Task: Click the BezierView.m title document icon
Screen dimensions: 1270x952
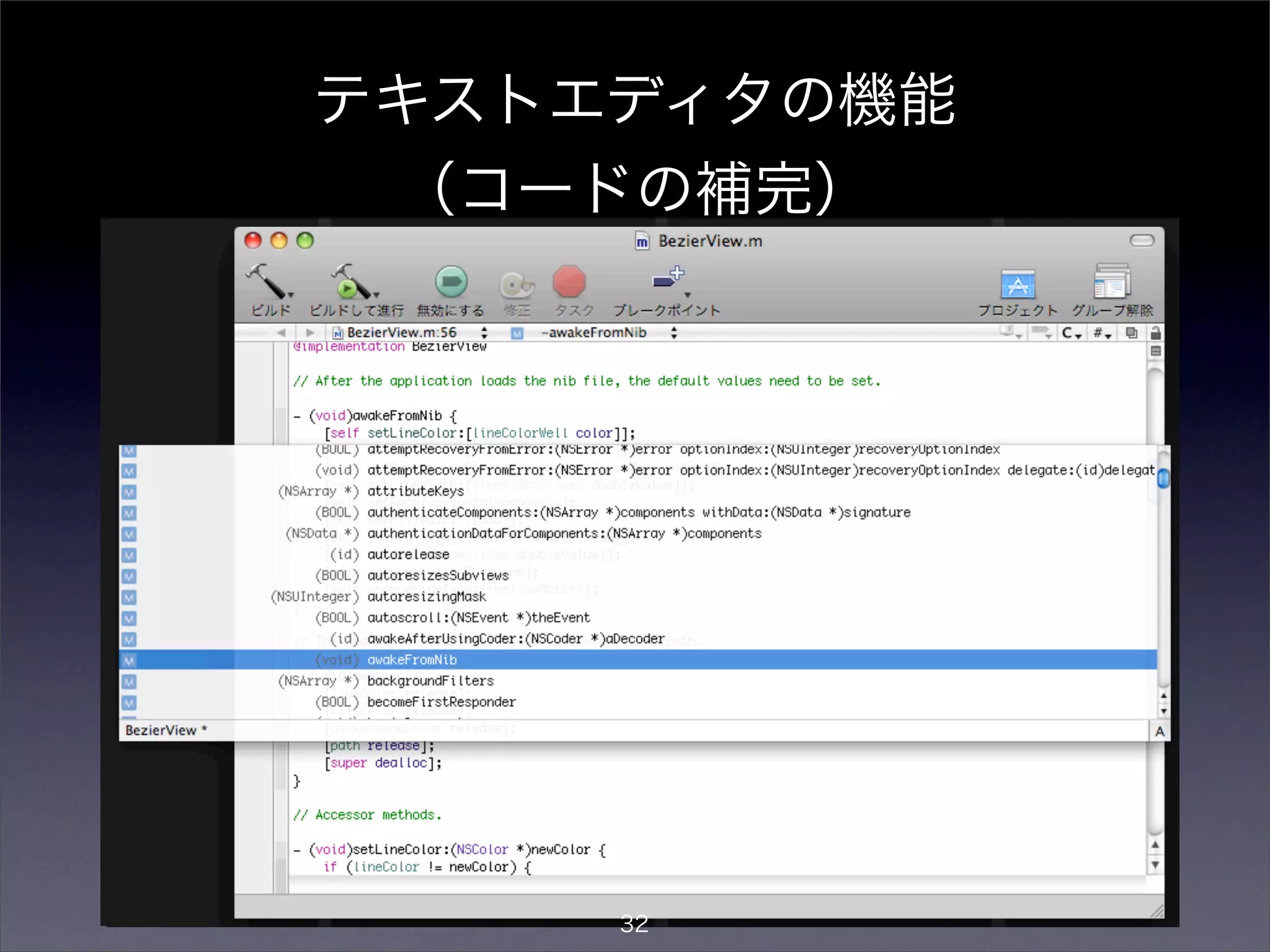Action: pyautogui.click(x=642, y=241)
